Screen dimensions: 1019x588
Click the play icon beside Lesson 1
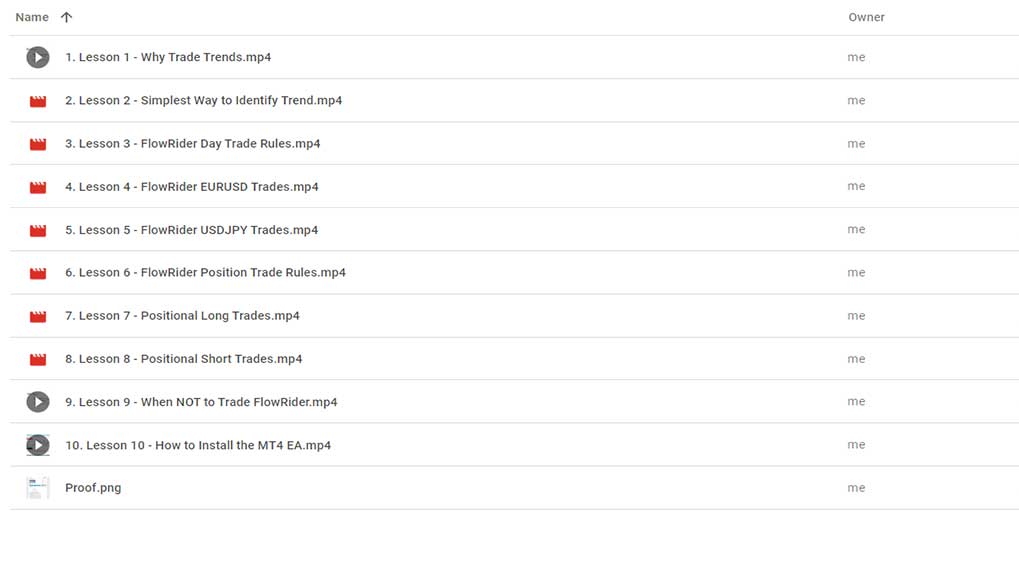(38, 58)
